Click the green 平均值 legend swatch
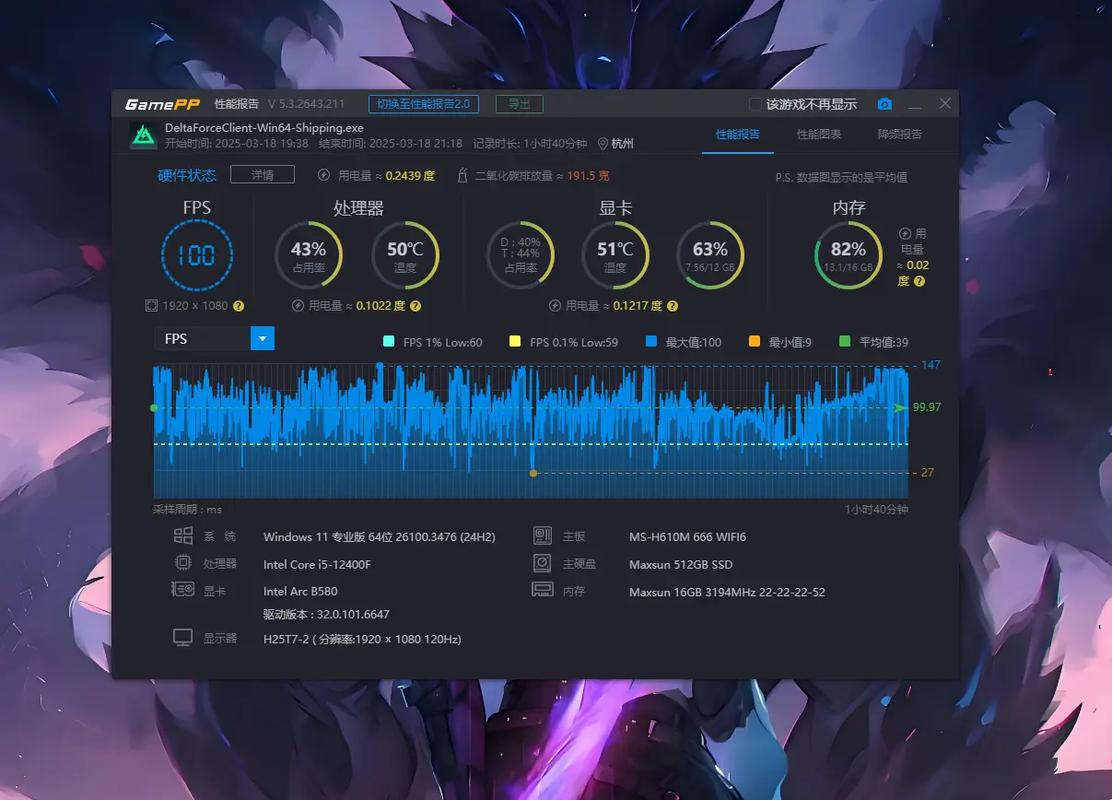The width and height of the screenshot is (1112, 800). [844, 342]
